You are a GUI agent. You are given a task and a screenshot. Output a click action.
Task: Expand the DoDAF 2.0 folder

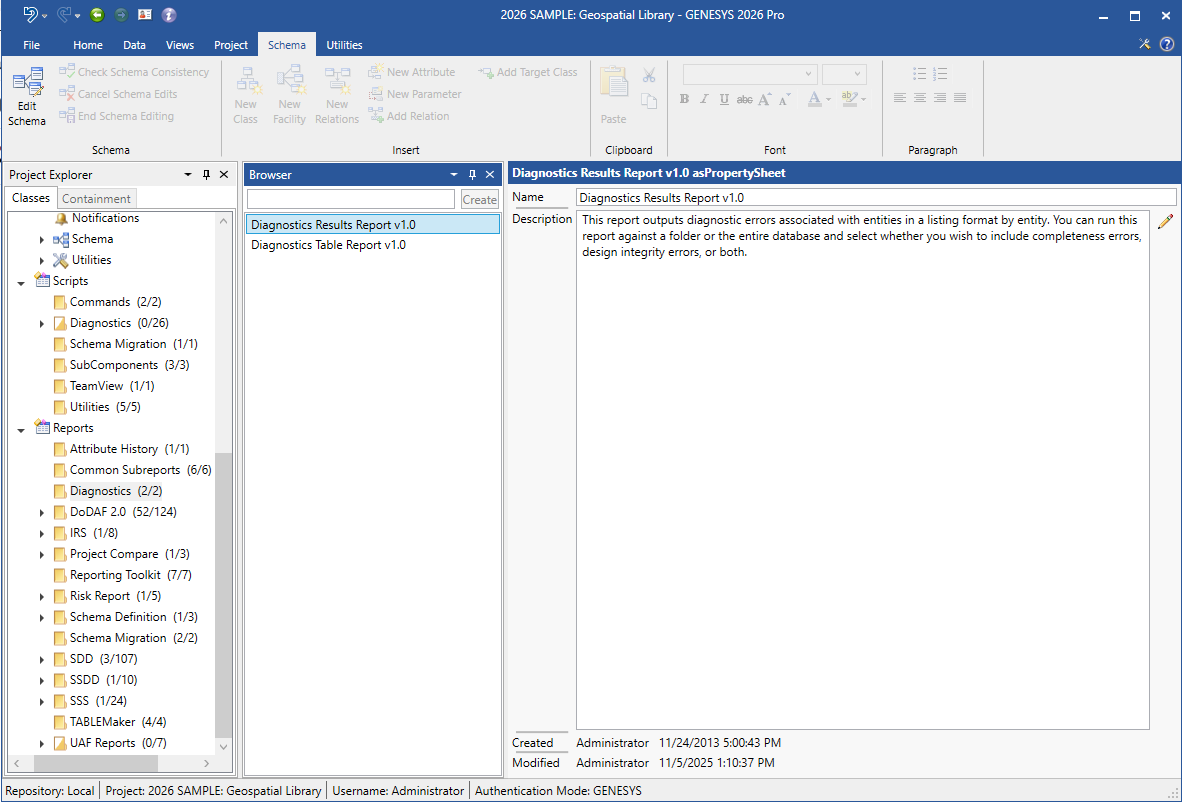pos(42,513)
